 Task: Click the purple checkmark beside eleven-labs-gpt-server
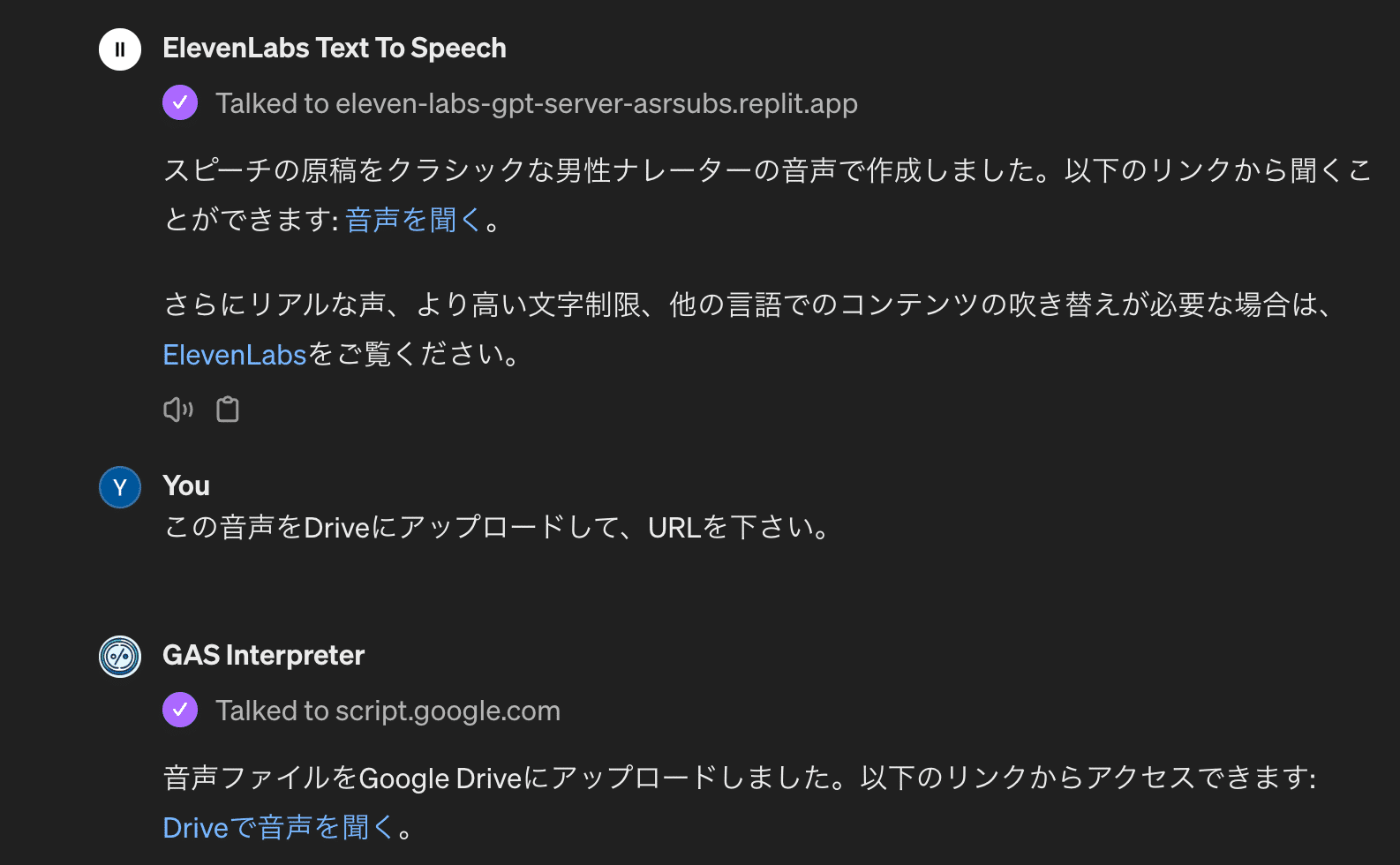180,103
